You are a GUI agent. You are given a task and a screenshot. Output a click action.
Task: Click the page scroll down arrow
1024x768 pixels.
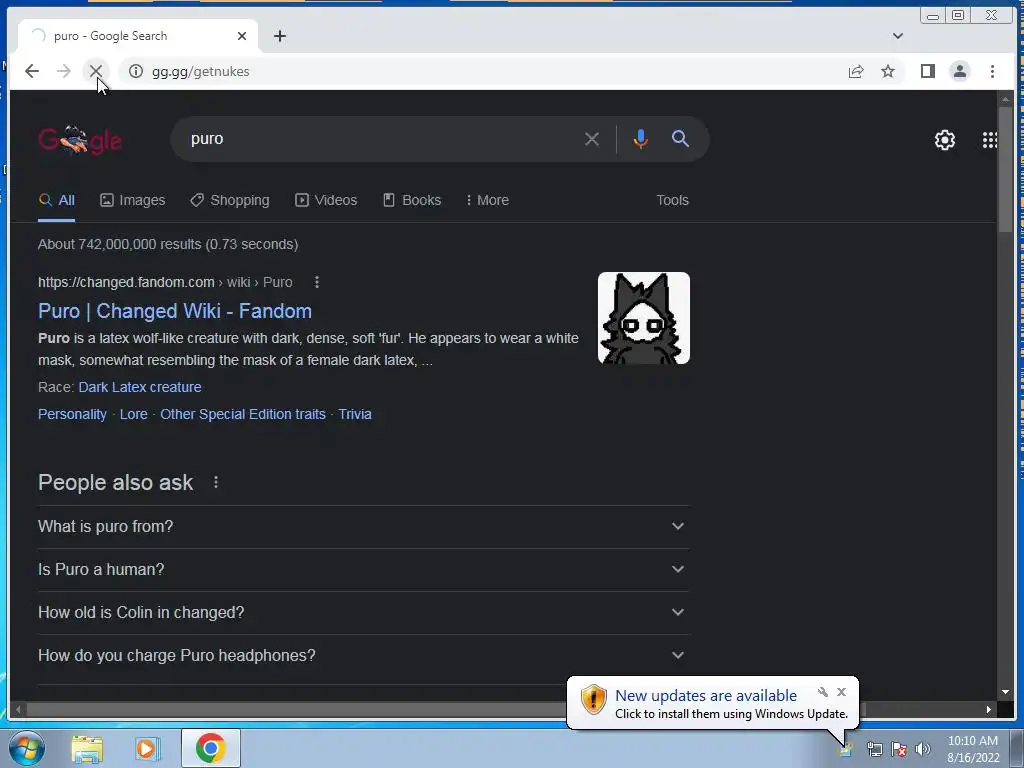pyautogui.click(x=1005, y=692)
